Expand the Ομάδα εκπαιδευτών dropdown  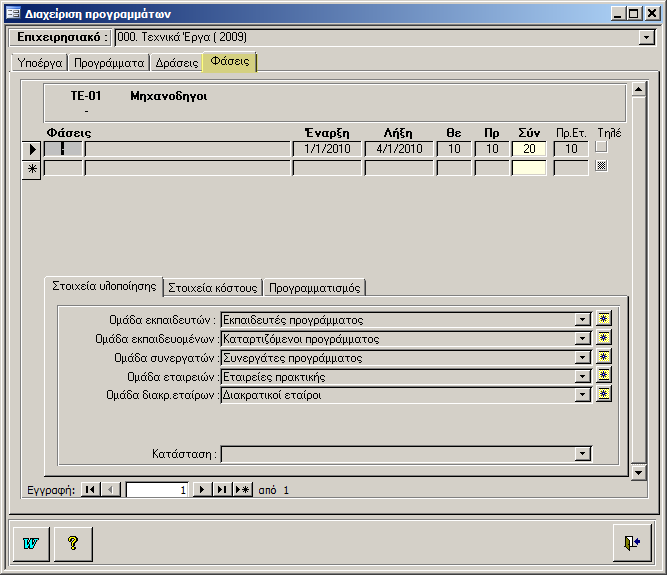click(x=583, y=320)
